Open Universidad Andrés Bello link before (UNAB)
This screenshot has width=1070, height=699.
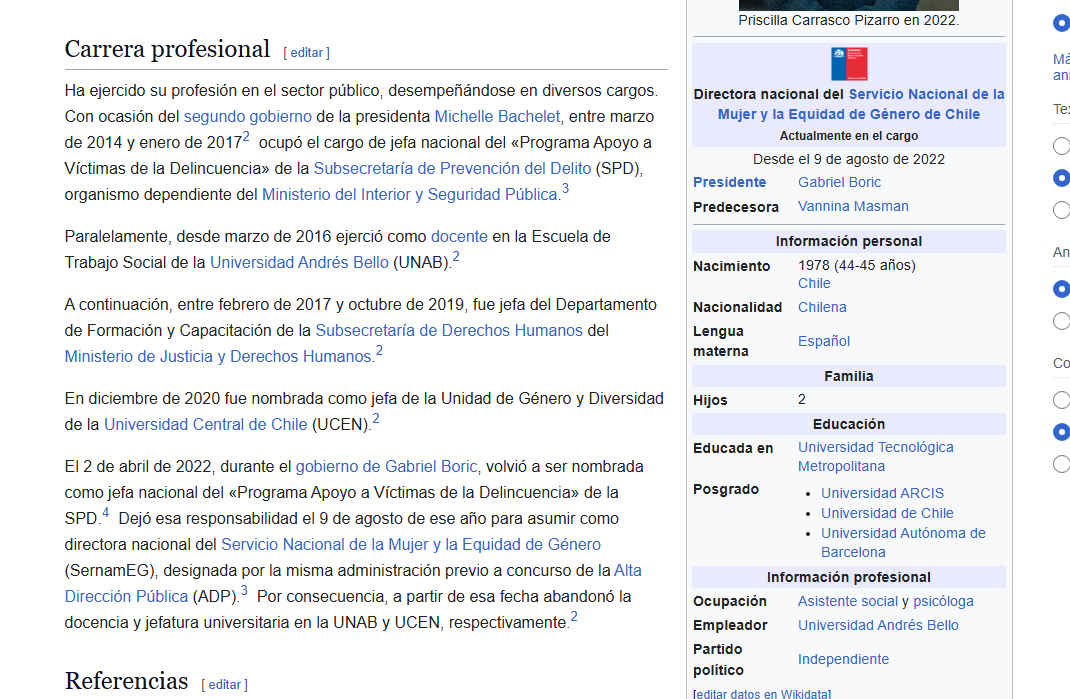pyautogui.click(x=300, y=263)
